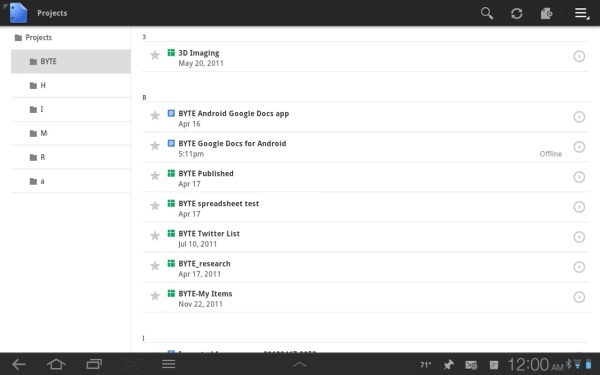Open the M folder
Image resolution: width=600 pixels, height=375 pixels.
click(71, 133)
